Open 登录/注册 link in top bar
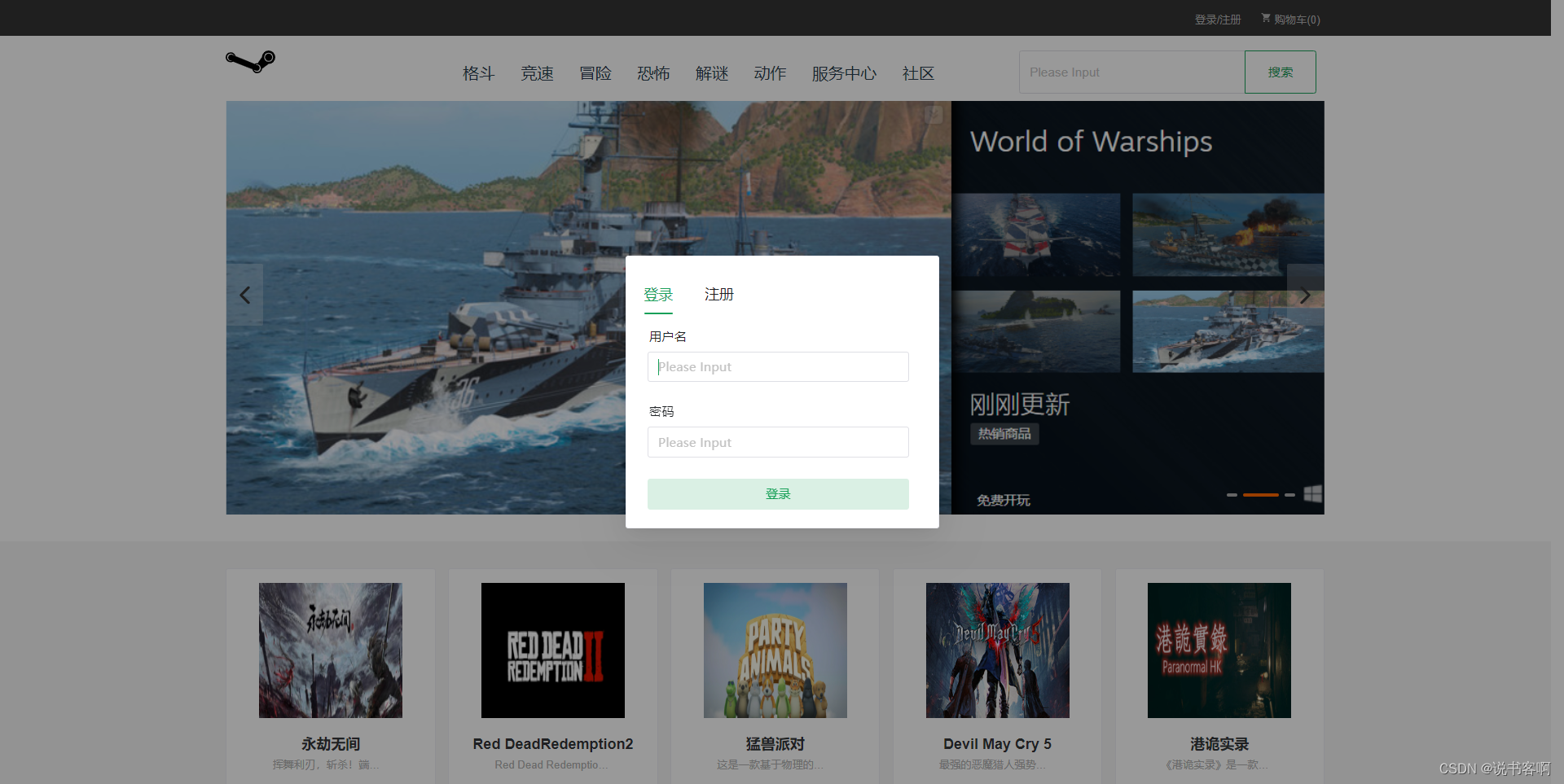This screenshot has height=784, width=1564. click(x=1218, y=20)
